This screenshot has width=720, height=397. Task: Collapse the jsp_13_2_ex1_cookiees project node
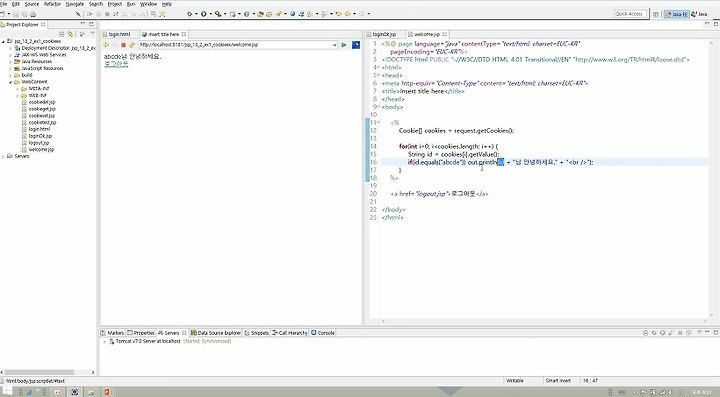[4, 41]
